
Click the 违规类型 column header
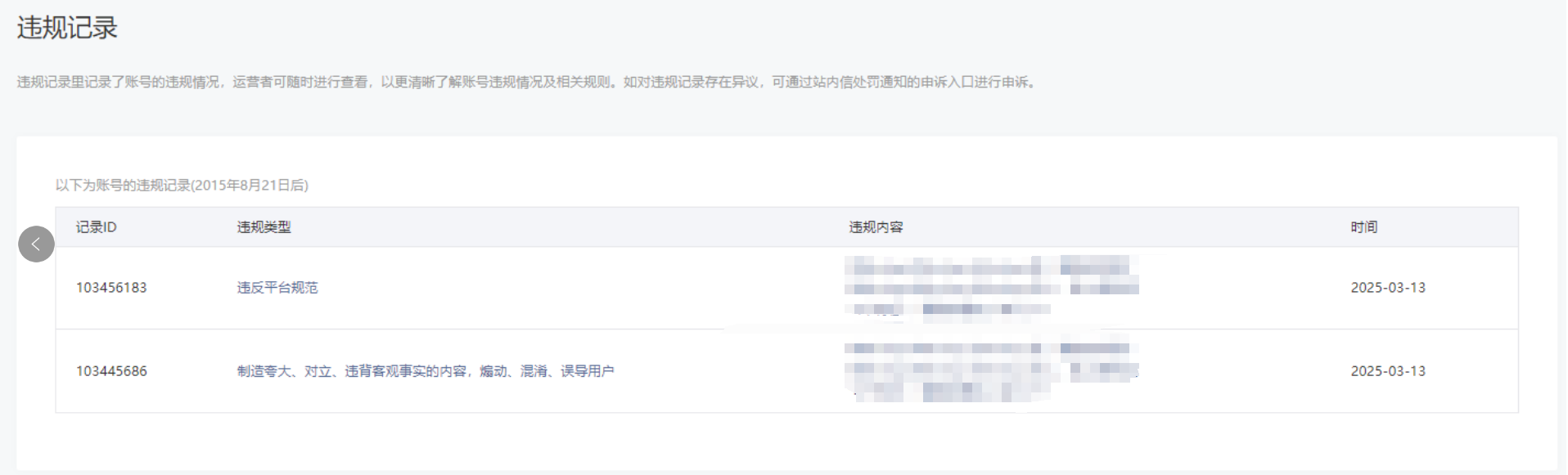pyautogui.click(x=264, y=227)
